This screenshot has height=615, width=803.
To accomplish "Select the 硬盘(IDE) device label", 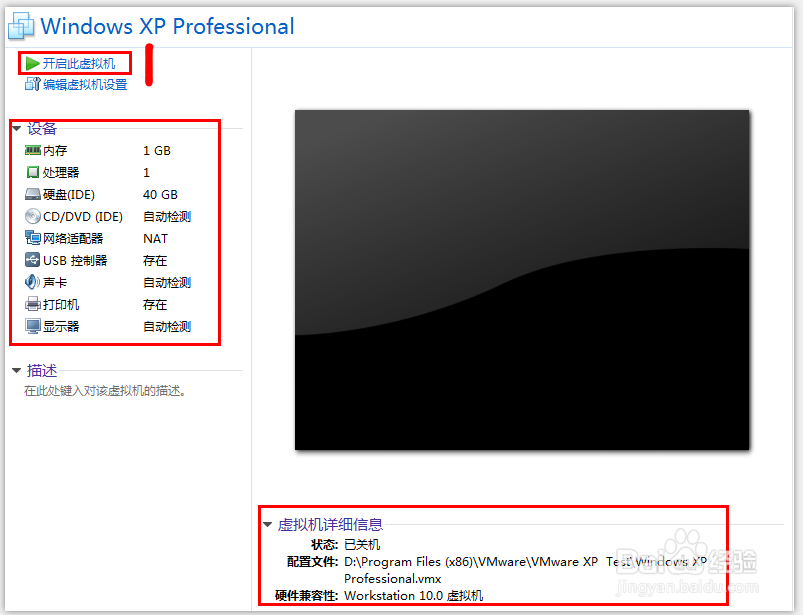I will coord(69,195).
